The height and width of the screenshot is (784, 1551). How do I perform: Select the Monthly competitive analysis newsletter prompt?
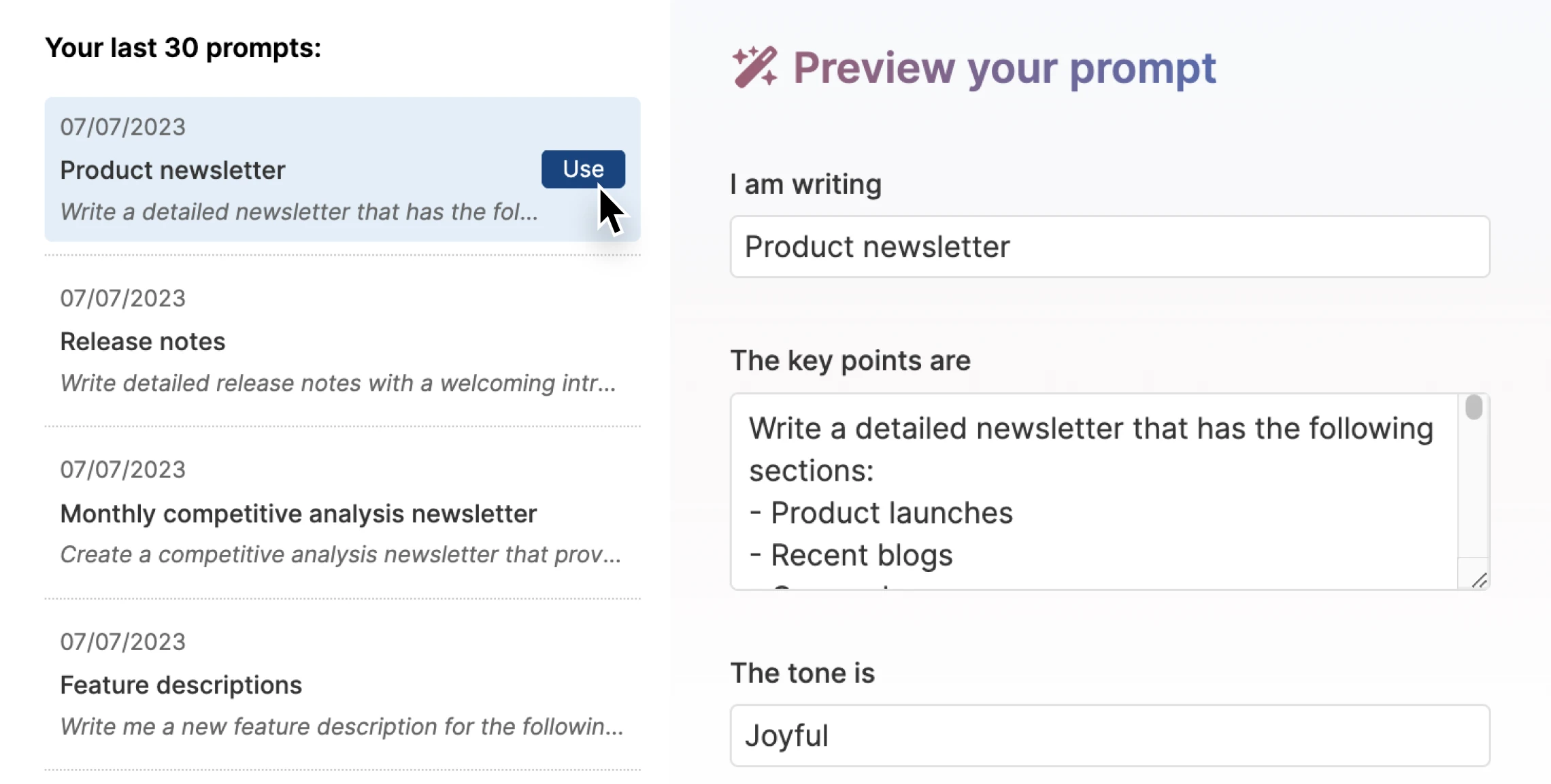(x=298, y=514)
